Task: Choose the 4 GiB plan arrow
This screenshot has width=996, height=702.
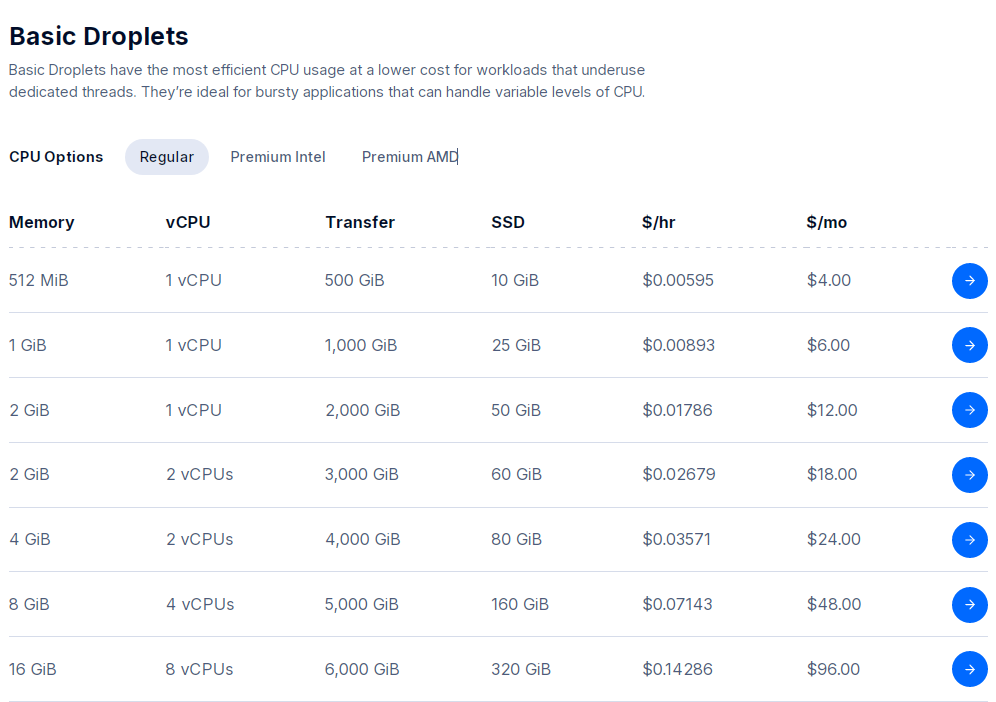Action: [969, 540]
